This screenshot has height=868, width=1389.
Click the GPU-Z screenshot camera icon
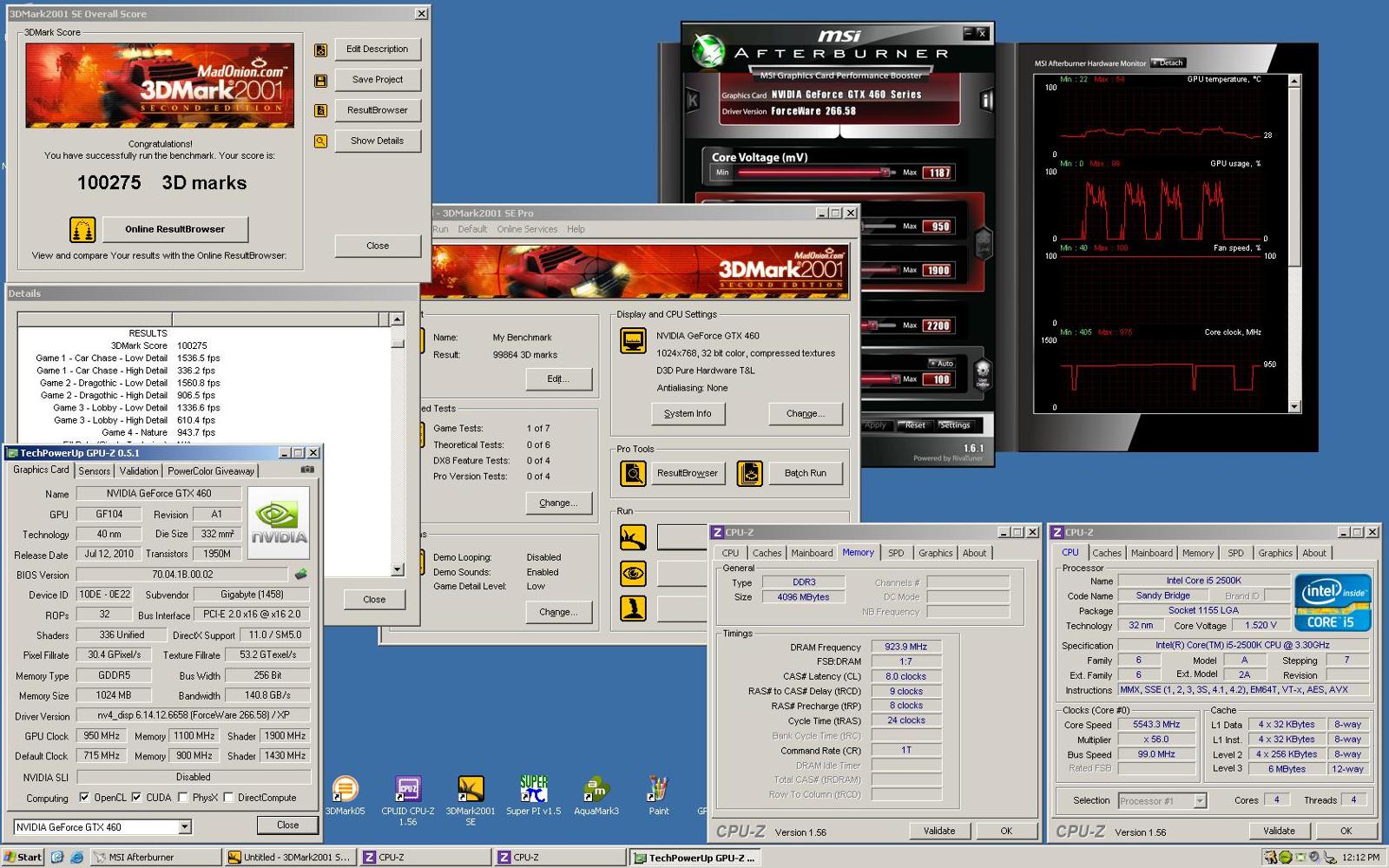coord(307,470)
